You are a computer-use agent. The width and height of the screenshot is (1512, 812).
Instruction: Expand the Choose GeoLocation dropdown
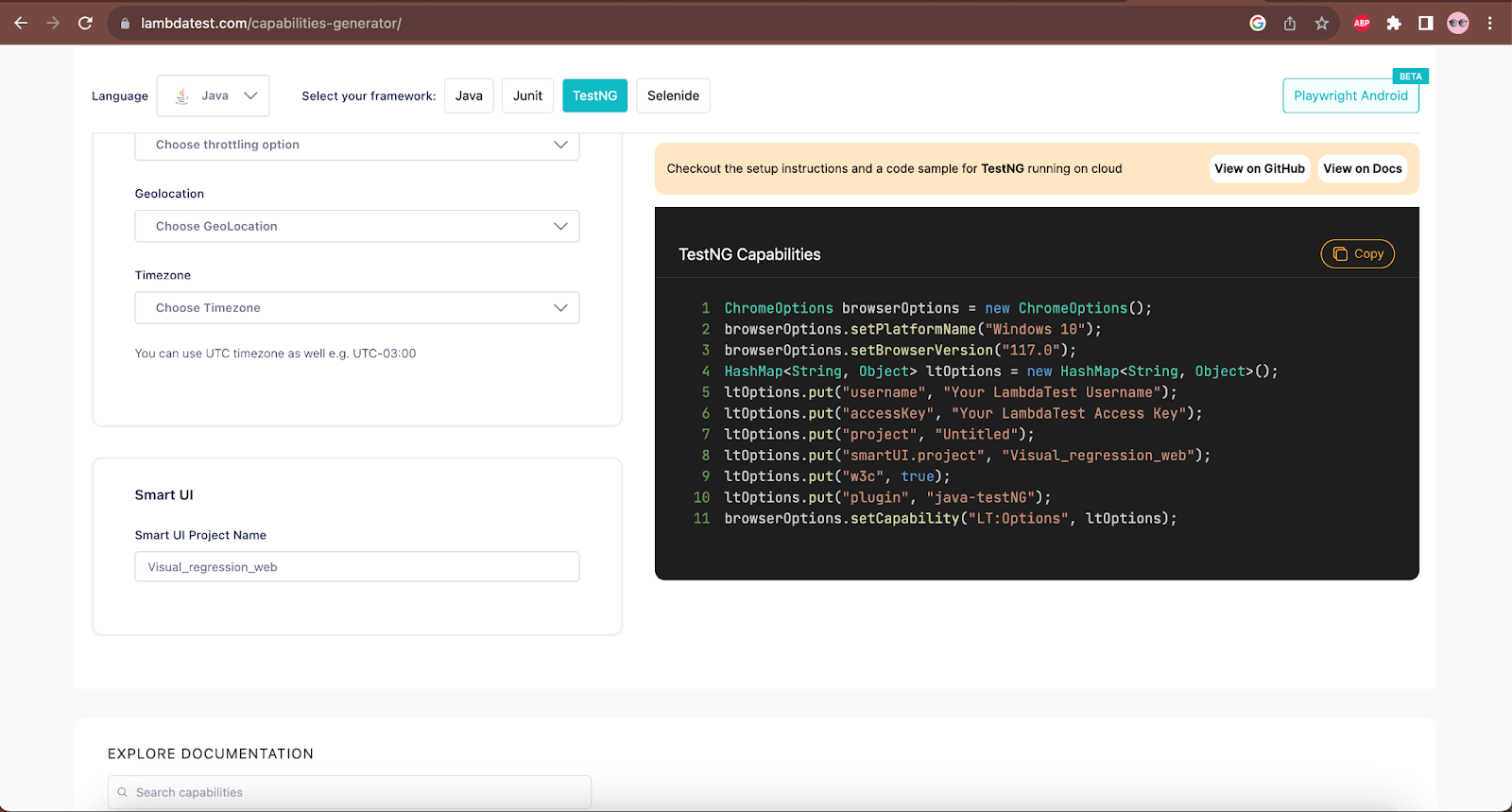[357, 226]
